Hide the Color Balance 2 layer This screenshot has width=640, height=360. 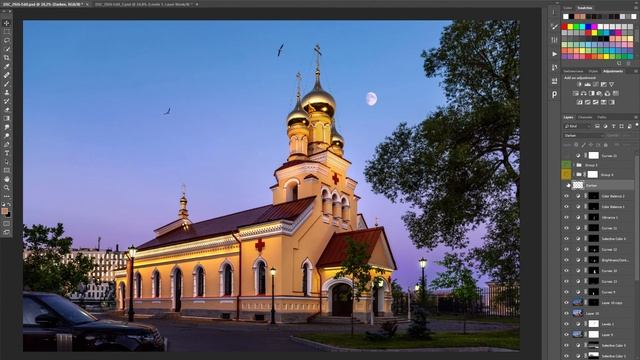(566, 196)
